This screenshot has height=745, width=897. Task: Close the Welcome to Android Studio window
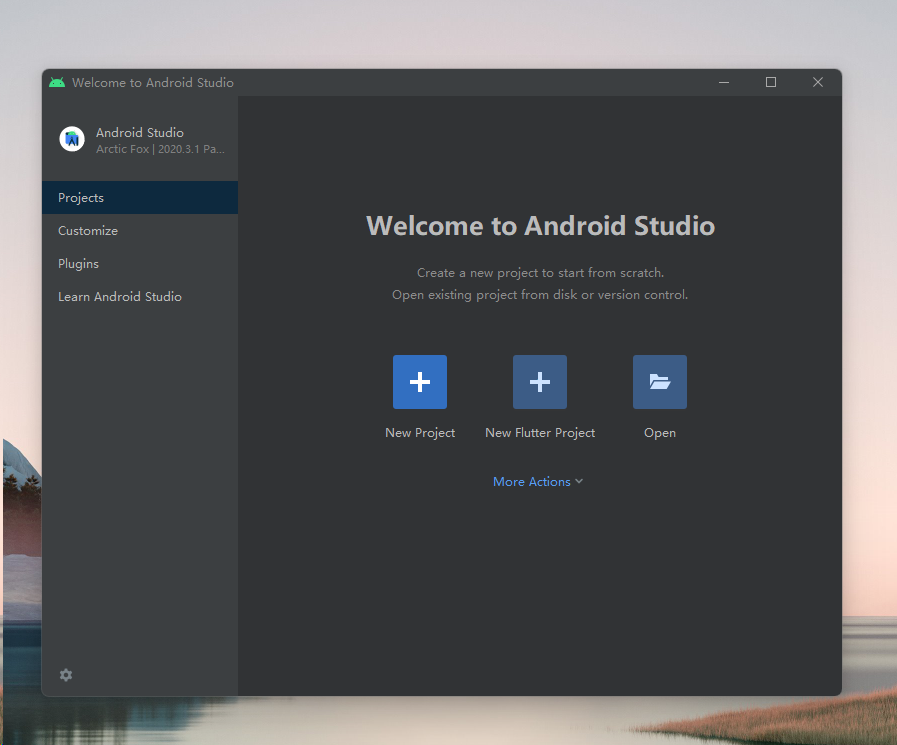tap(818, 82)
